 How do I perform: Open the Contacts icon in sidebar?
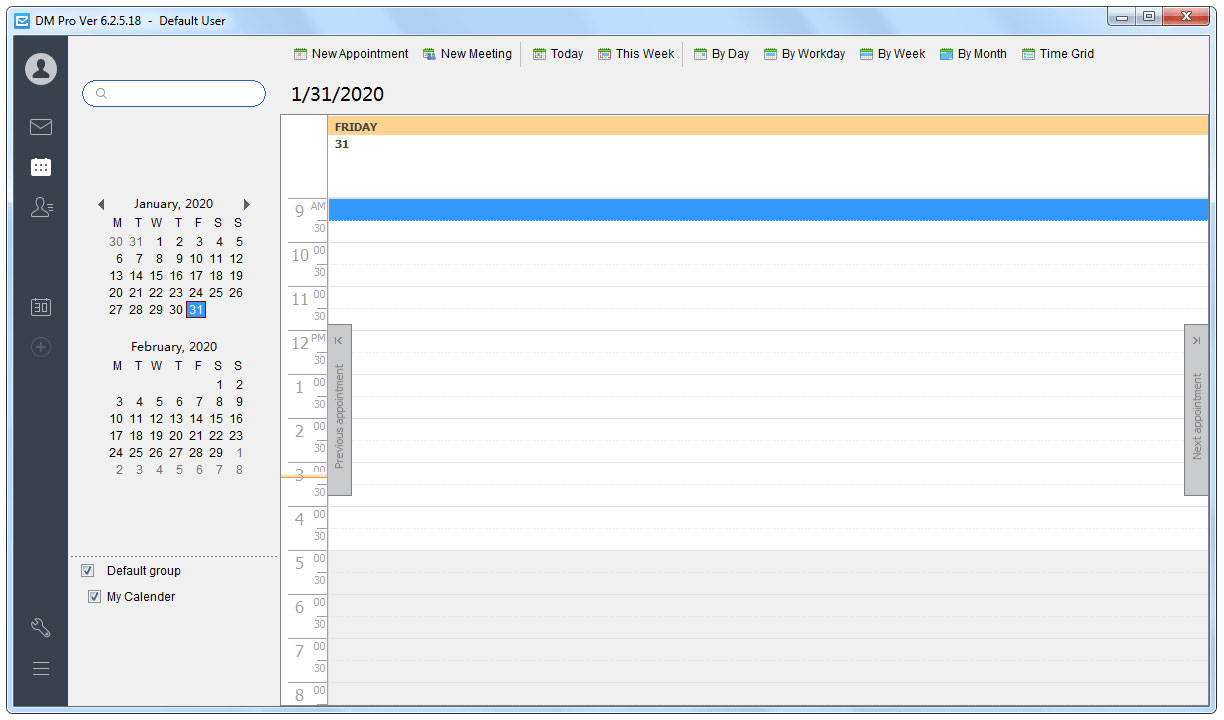pyautogui.click(x=41, y=207)
